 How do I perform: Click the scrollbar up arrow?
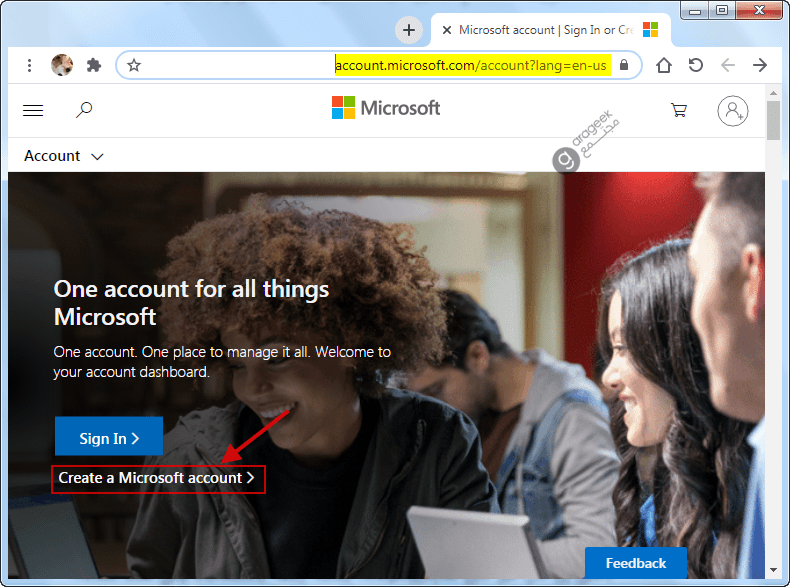pyautogui.click(x=773, y=93)
